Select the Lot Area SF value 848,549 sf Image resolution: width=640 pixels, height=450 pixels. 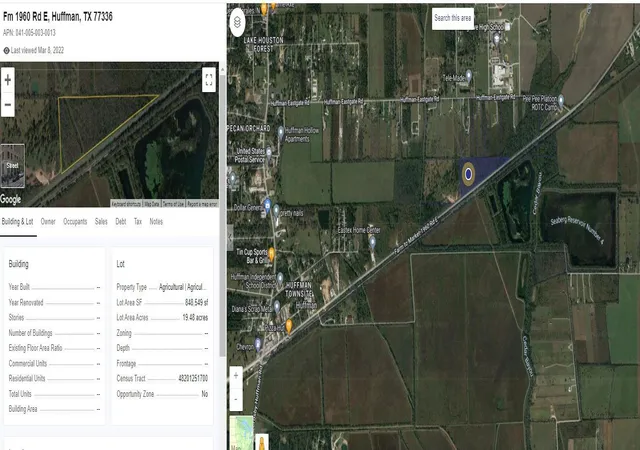pos(196,303)
